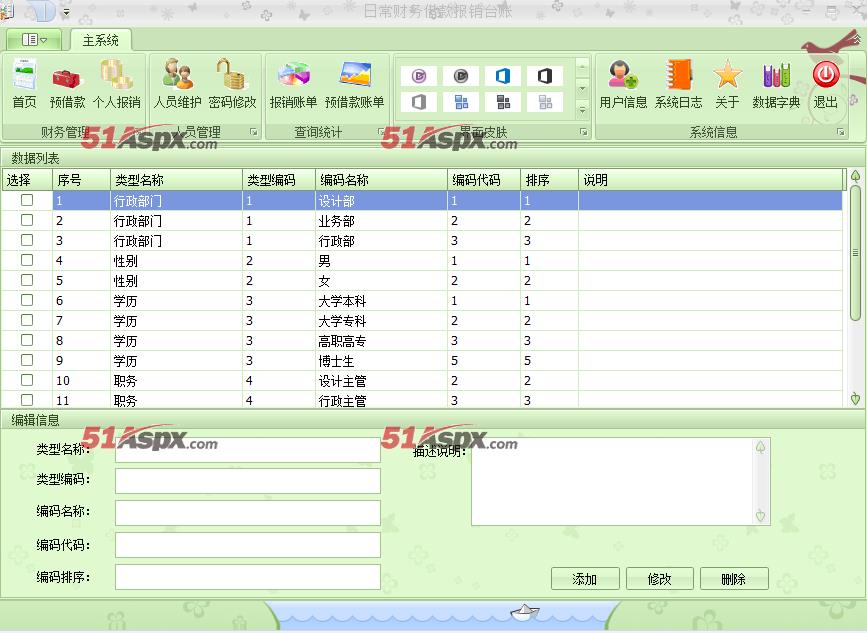Open 报销账单 query icon

click(x=294, y=75)
